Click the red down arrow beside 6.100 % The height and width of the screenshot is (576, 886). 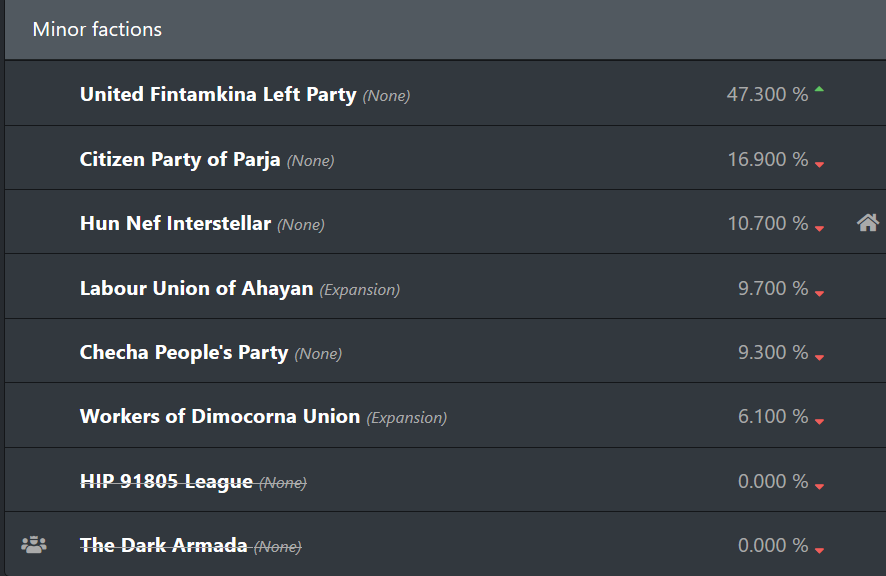coord(819,421)
